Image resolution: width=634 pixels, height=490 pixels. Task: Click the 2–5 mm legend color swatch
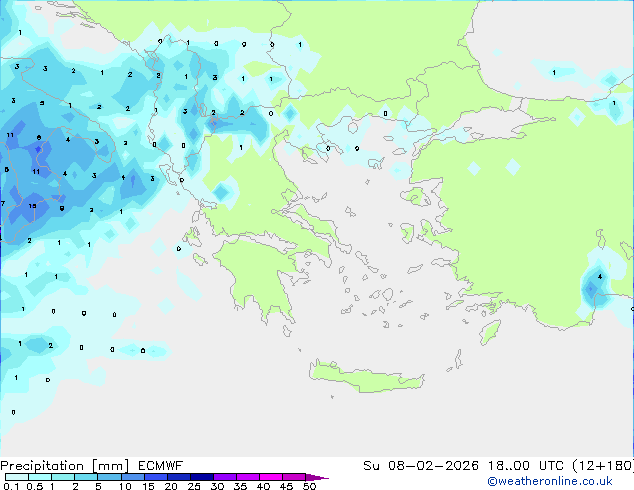tap(86, 477)
